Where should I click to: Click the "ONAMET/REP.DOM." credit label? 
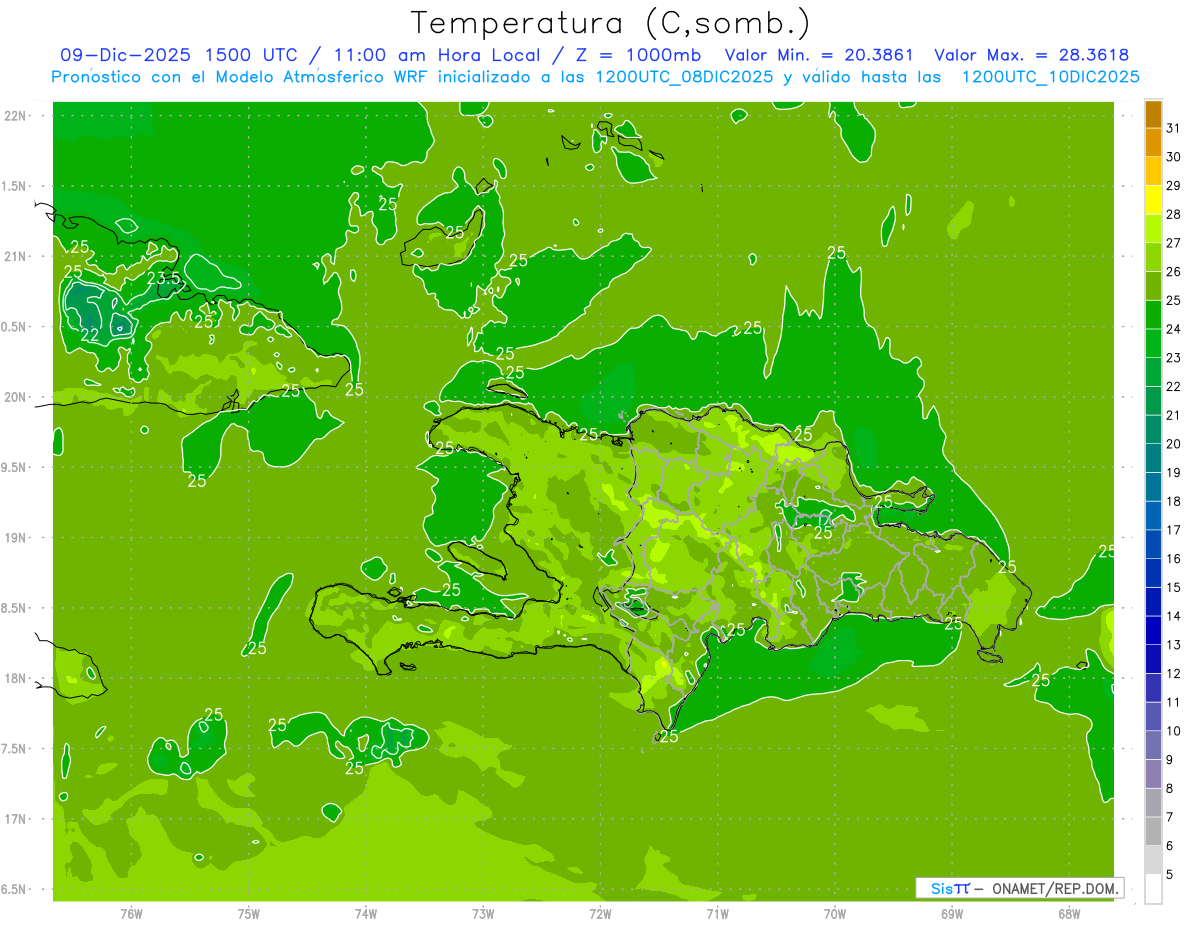(1054, 888)
